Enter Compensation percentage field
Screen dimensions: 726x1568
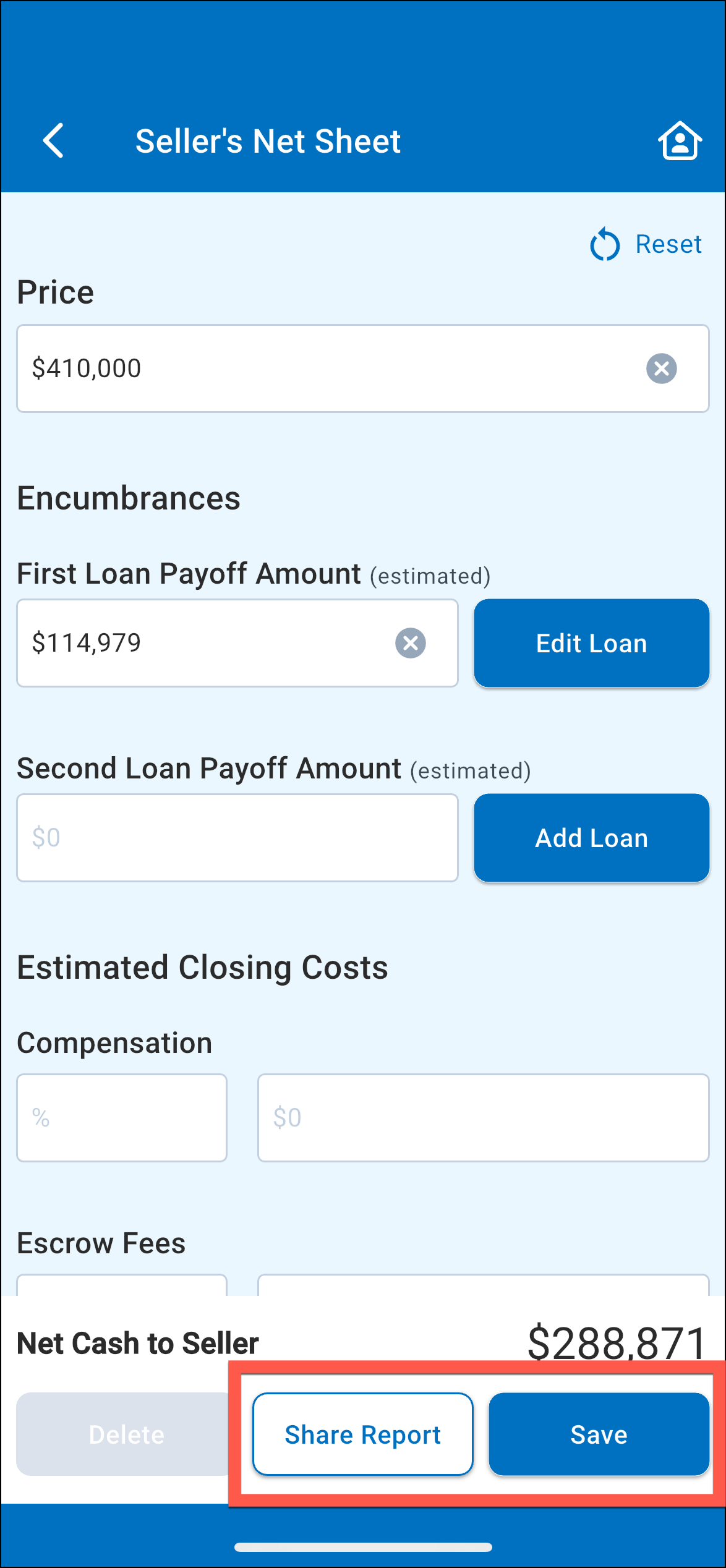122,1117
